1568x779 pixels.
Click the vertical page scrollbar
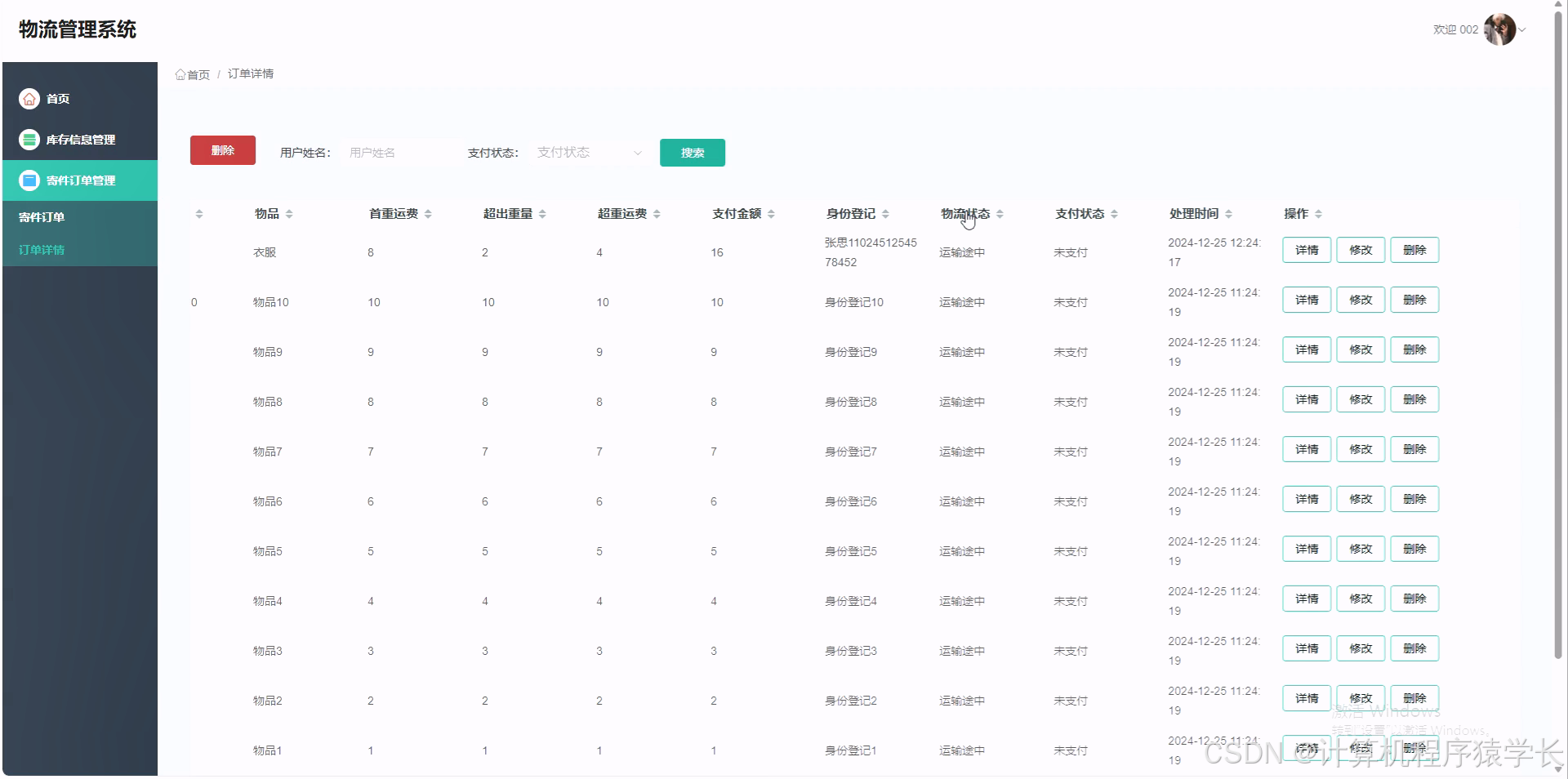[x=1558, y=335]
